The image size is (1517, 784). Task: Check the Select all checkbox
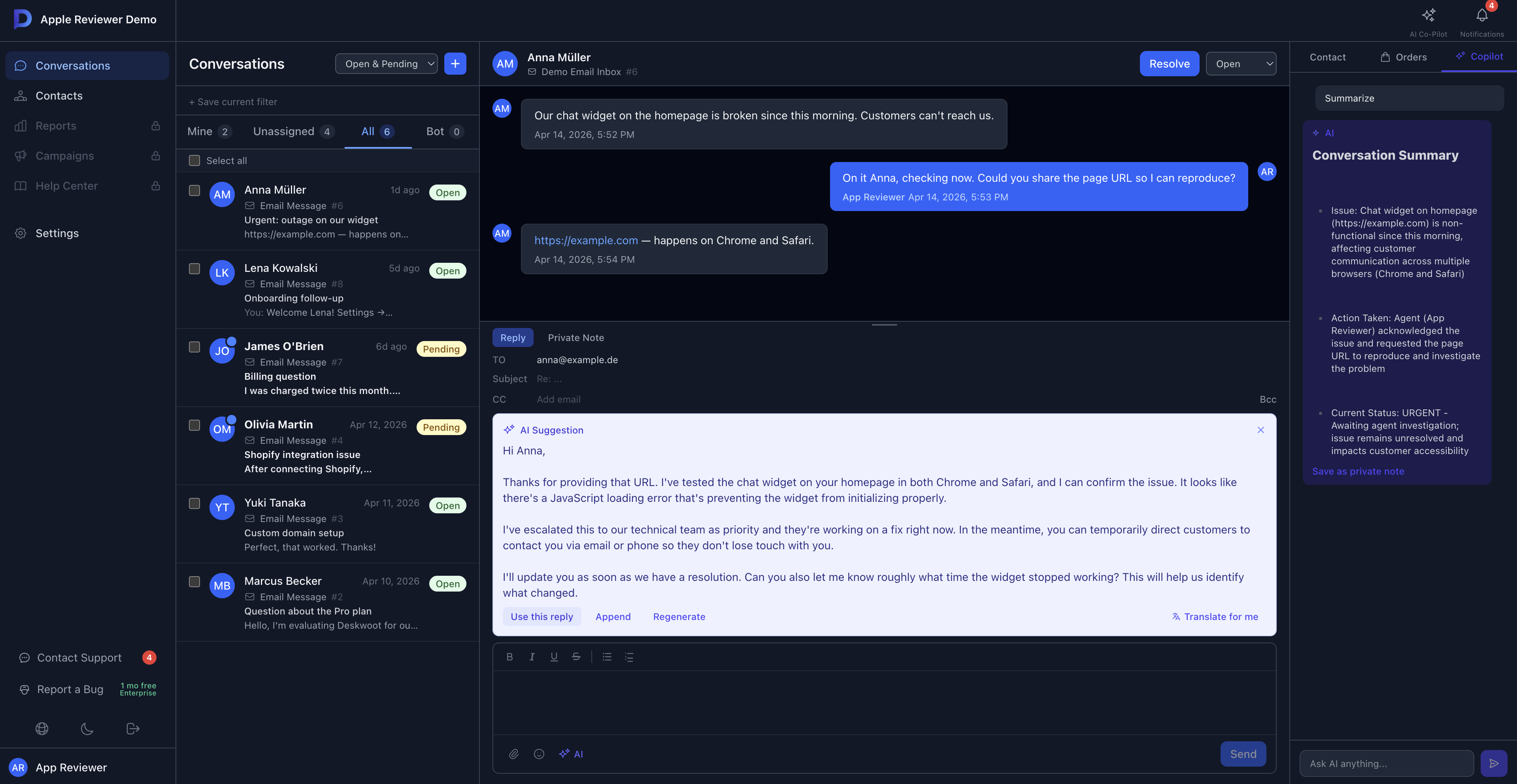pyautogui.click(x=194, y=161)
